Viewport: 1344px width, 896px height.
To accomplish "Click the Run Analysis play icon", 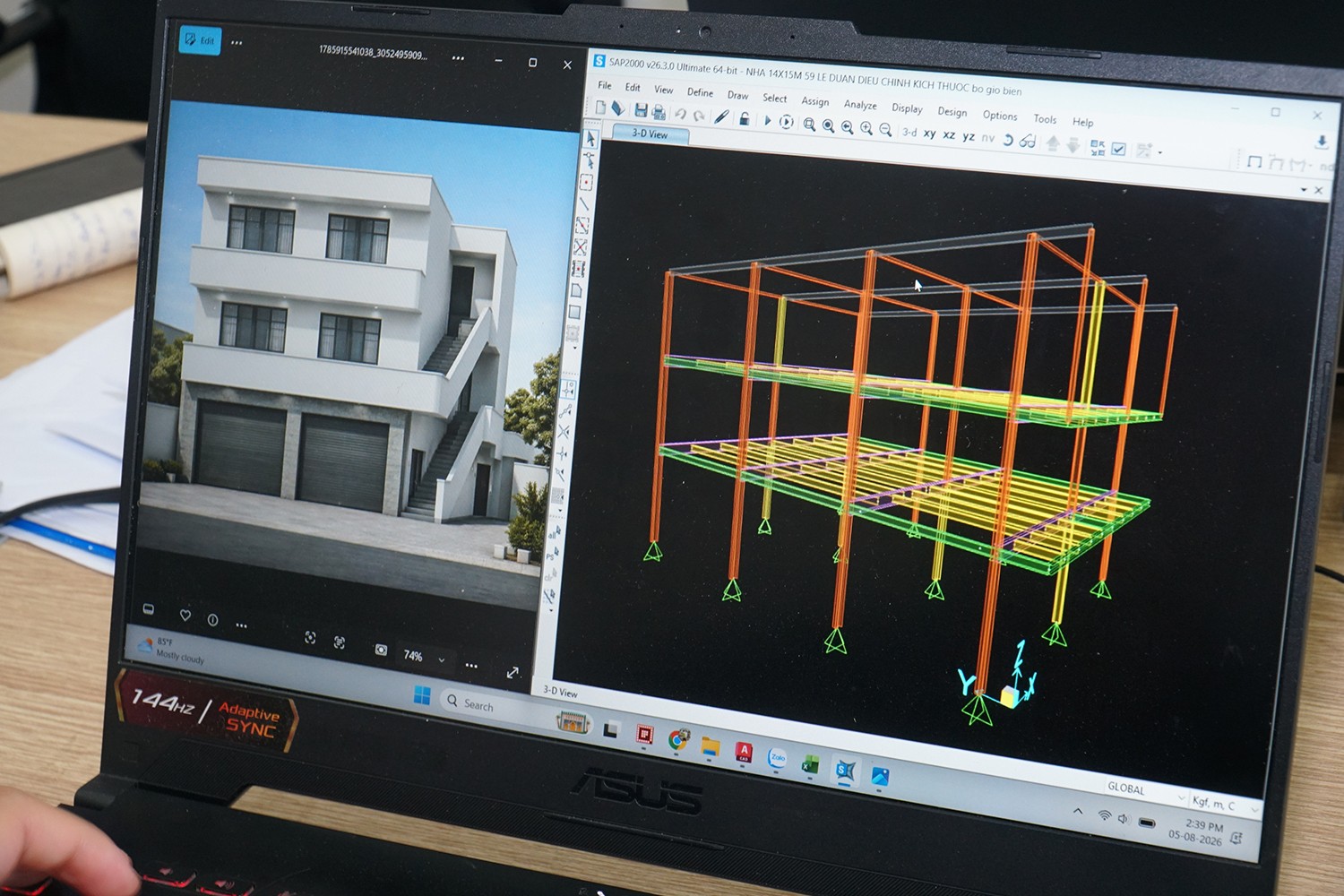I will coord(767,120).
